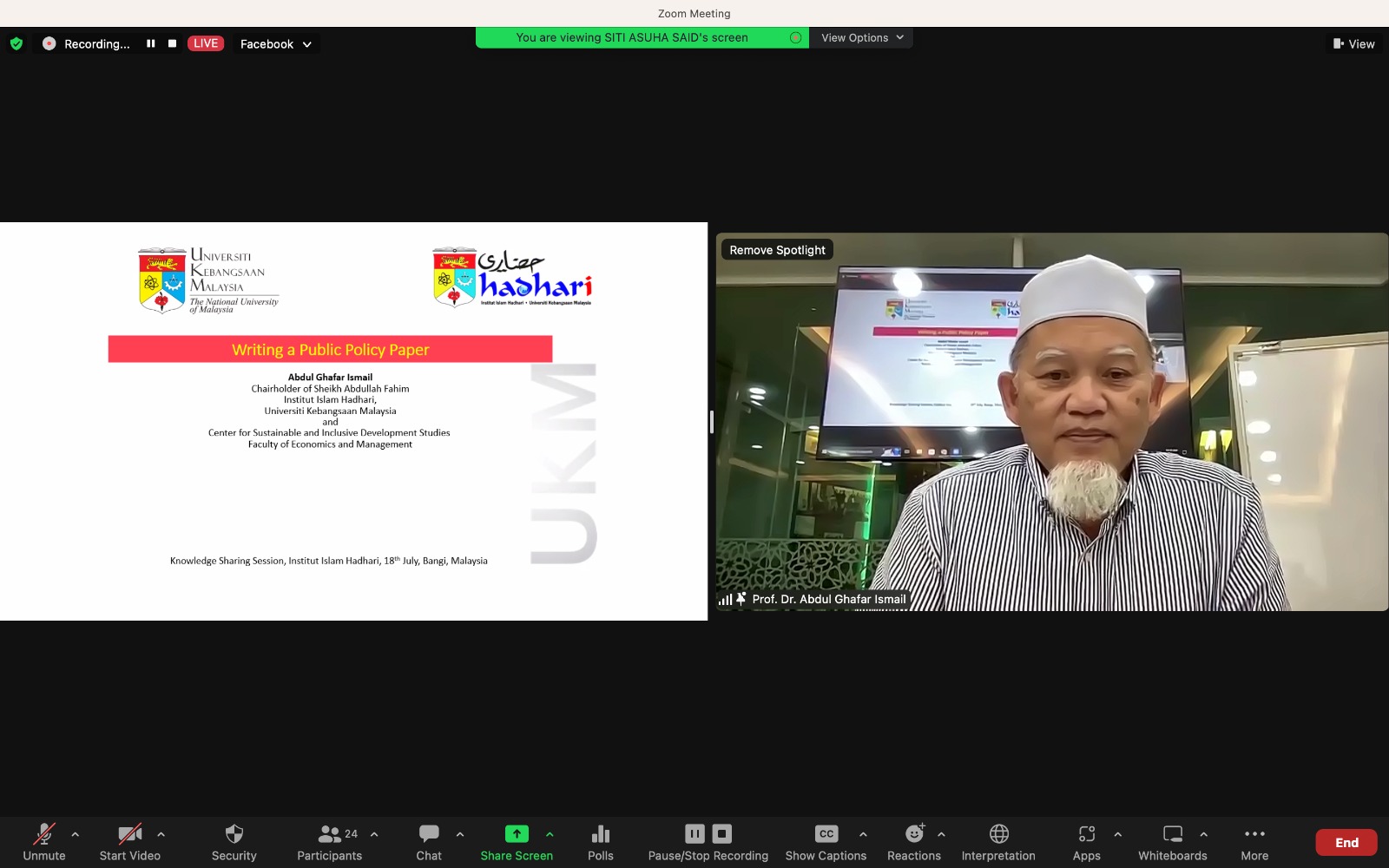Open Whiteboards from the toolbar
Image resolution: width=1389 pixels, height=868 pixels.
1172,842
